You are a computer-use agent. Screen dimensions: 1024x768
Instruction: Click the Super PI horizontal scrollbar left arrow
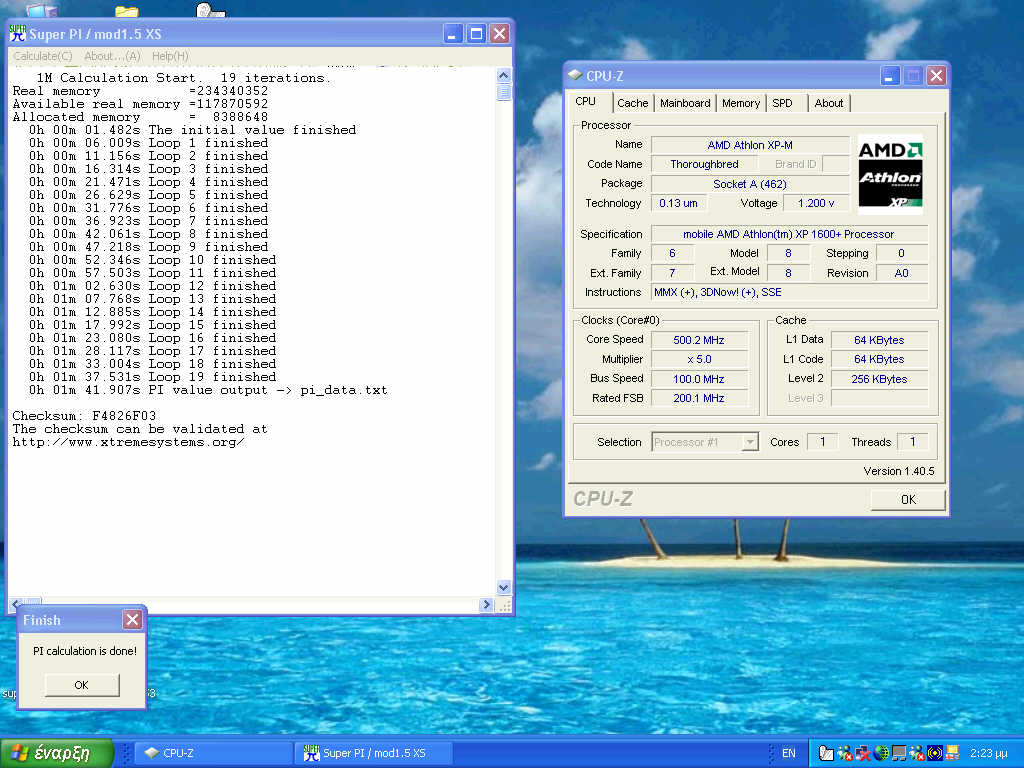16,603
